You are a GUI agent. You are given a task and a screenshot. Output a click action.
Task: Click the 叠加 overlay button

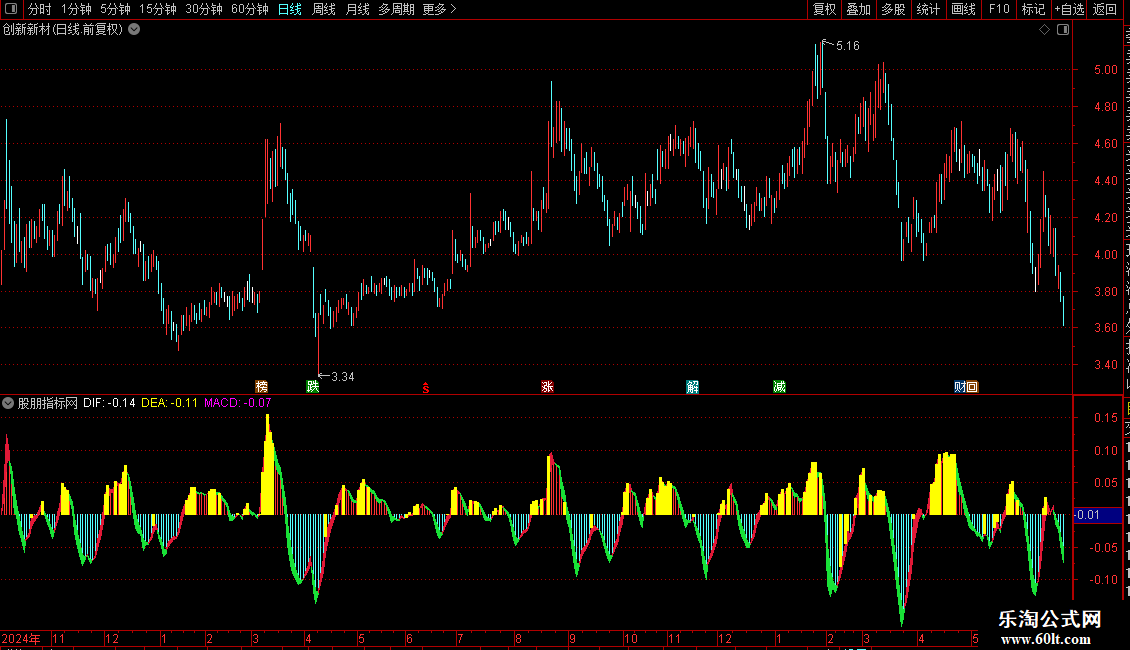pos(859,9)
